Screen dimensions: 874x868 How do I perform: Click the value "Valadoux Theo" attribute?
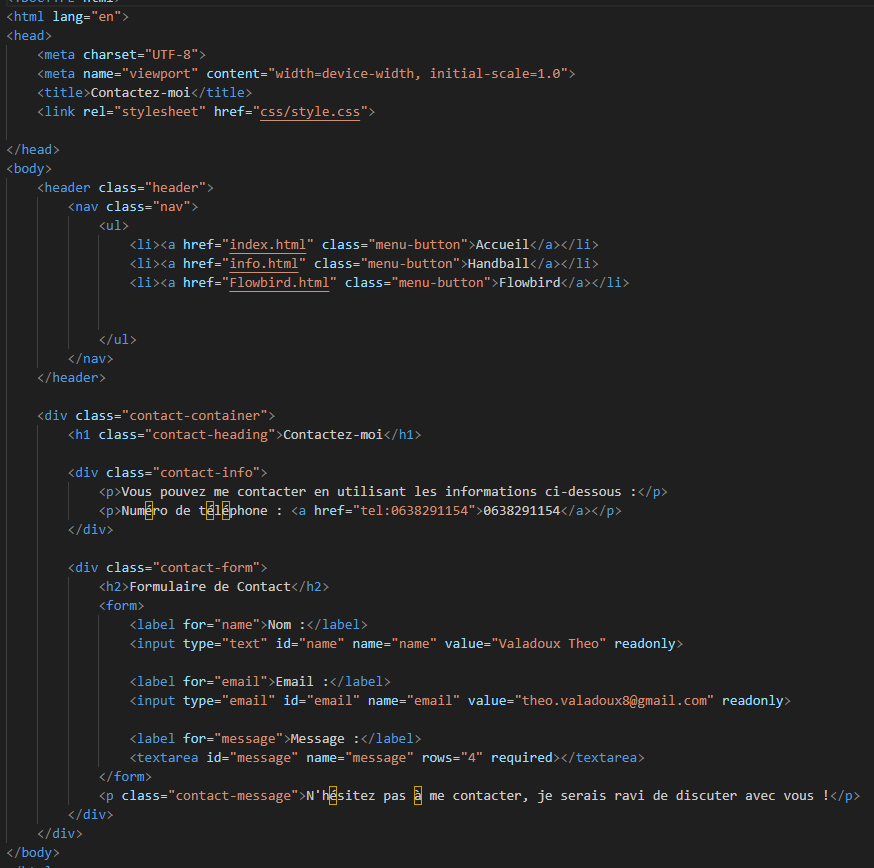point(526,644)
